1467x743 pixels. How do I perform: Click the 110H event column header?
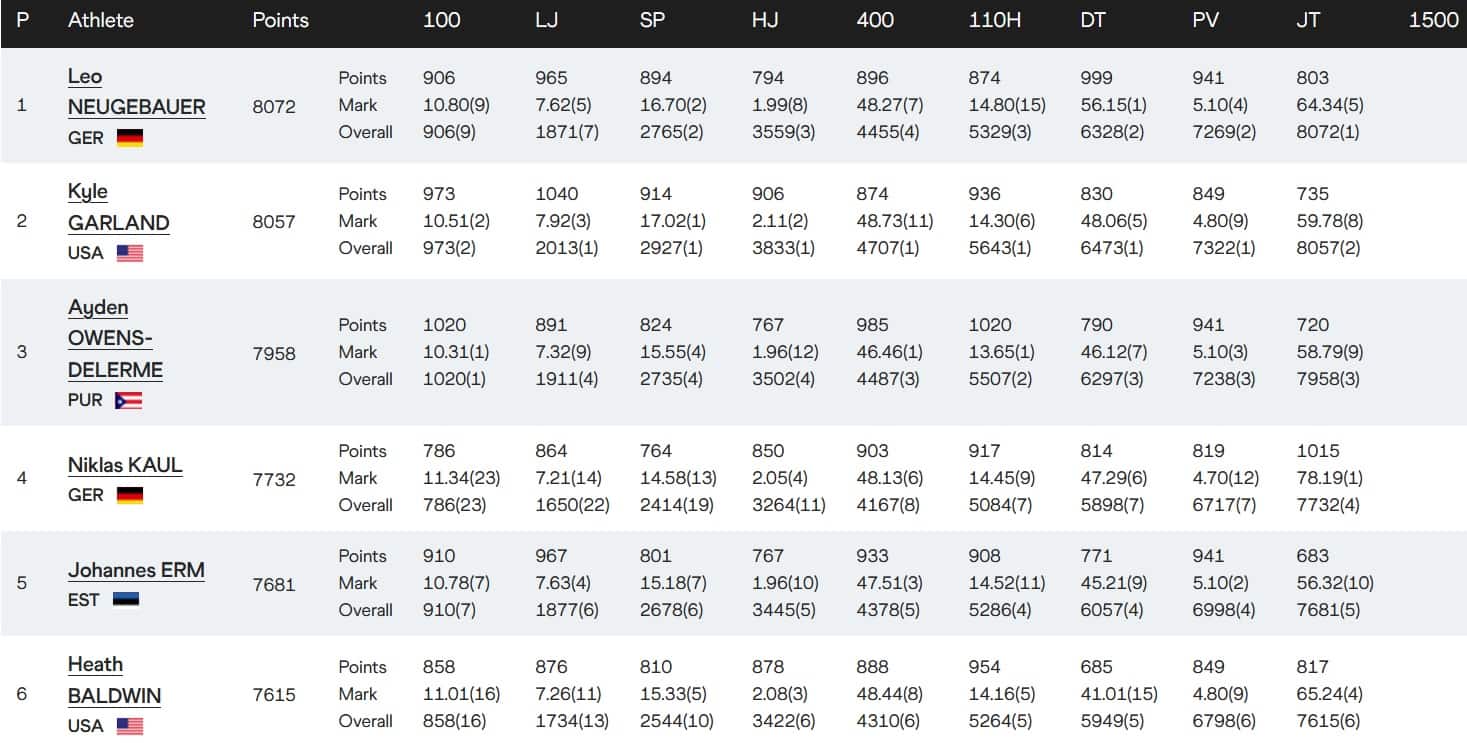click(994, 20)
